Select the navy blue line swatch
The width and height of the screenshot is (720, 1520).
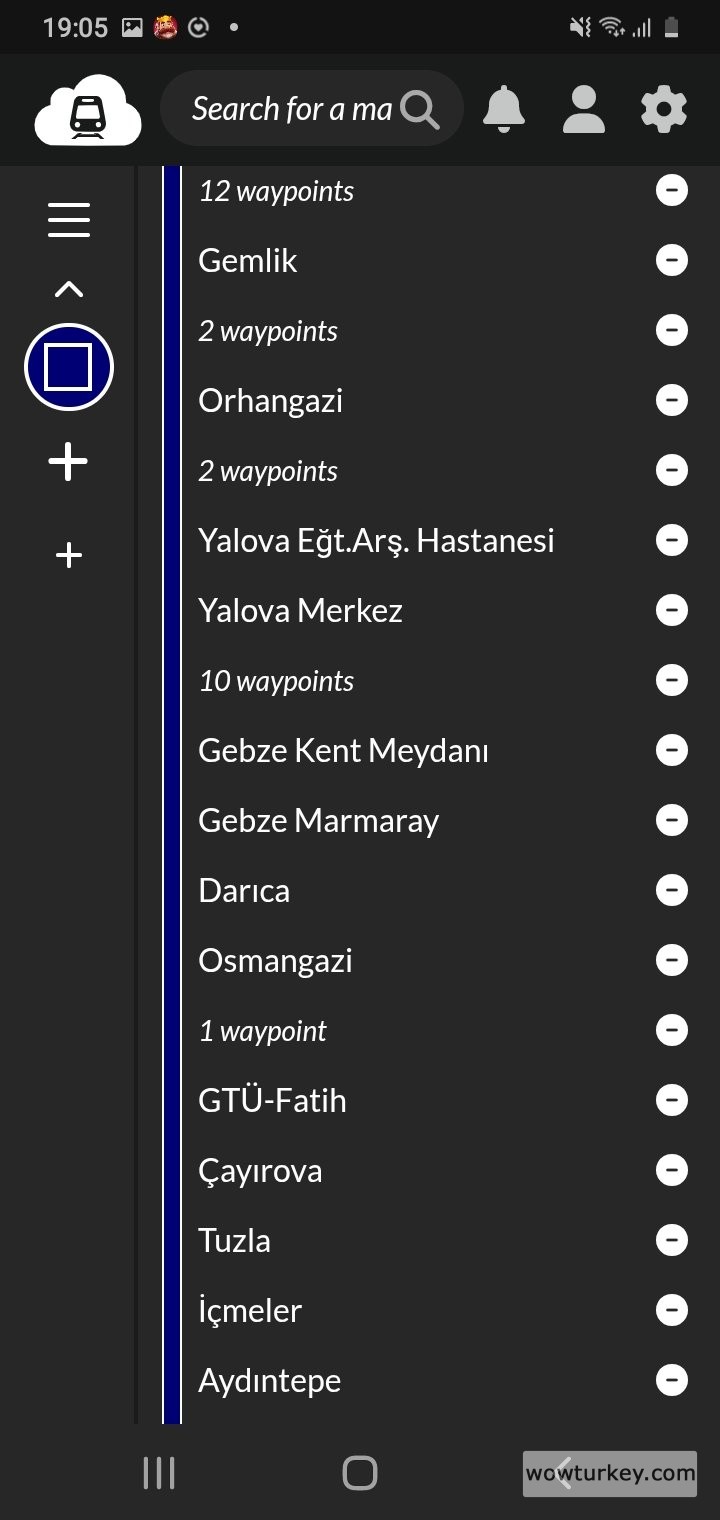tap(69, 367)
